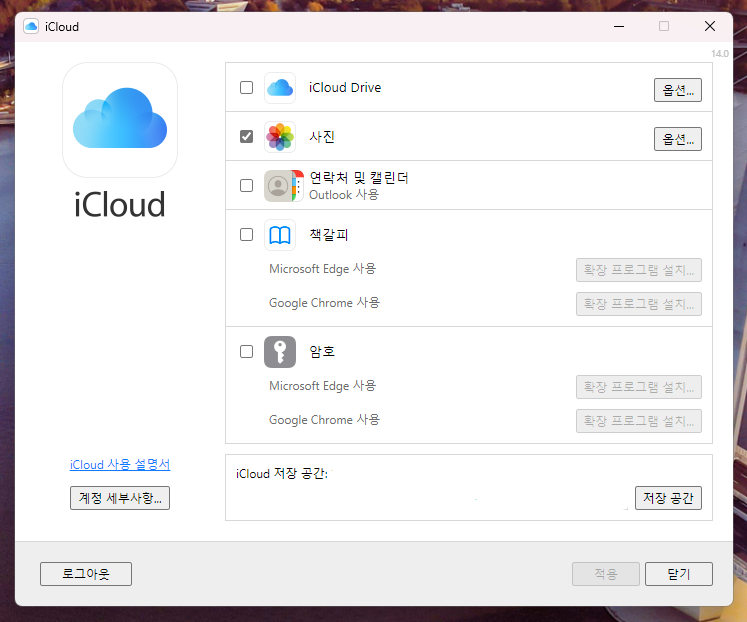747x622 pixels.
Task: Click the 로그아웃 button
Action: coord(86,574)
